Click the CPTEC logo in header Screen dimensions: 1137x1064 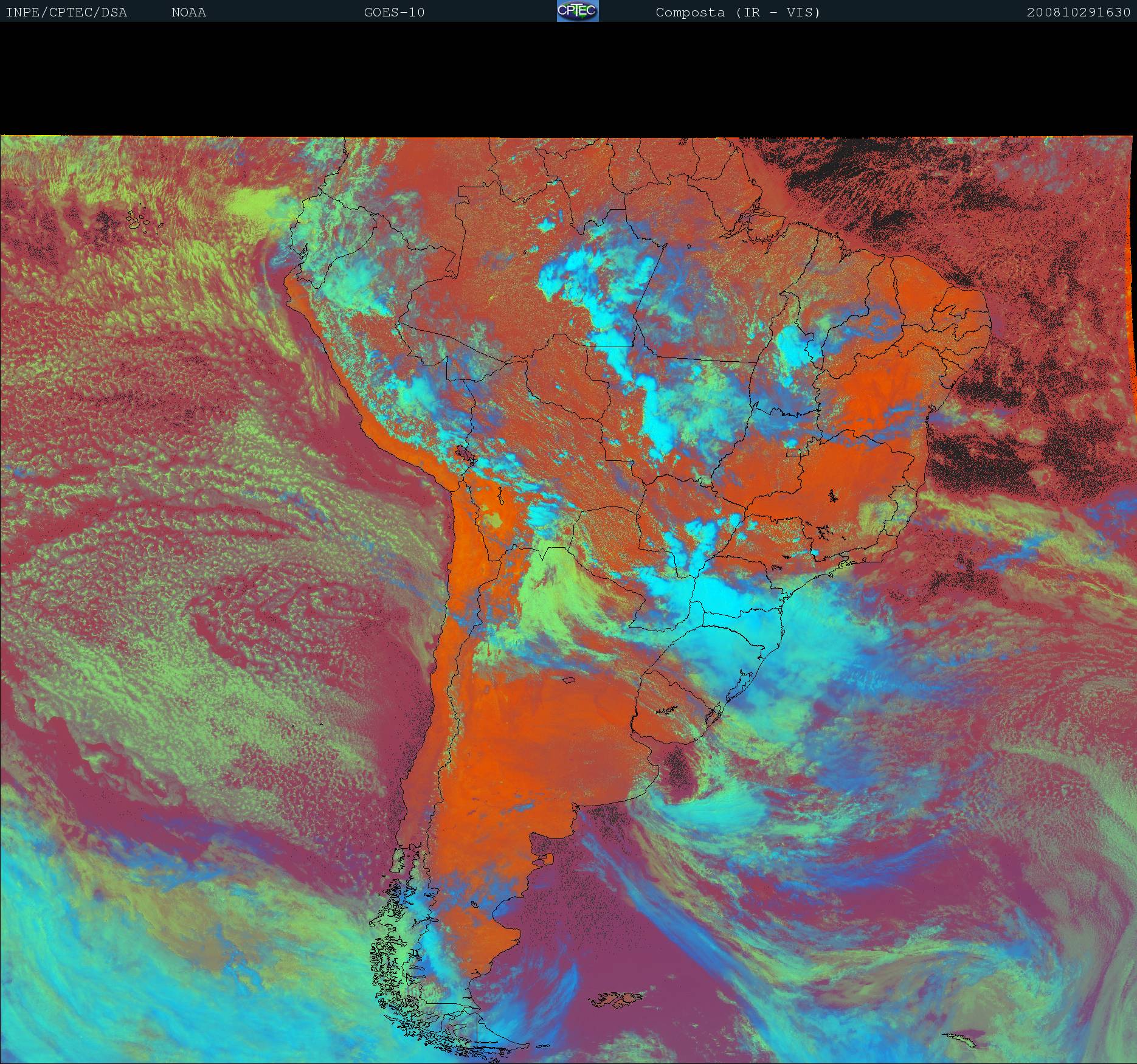tap(578, 12)
